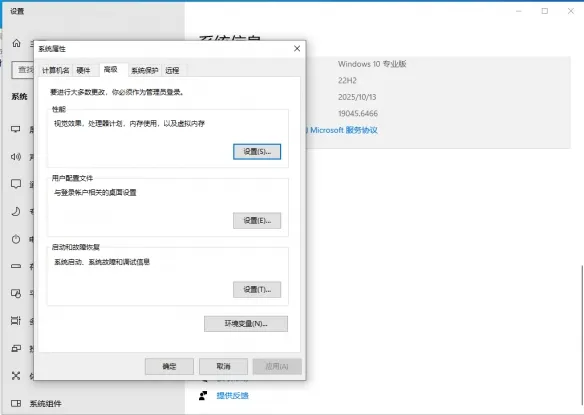This screenshot has width=584, height=415.
Task: Select the Windows 10 专业版 edition text
Action: click(x=372, y=64)
